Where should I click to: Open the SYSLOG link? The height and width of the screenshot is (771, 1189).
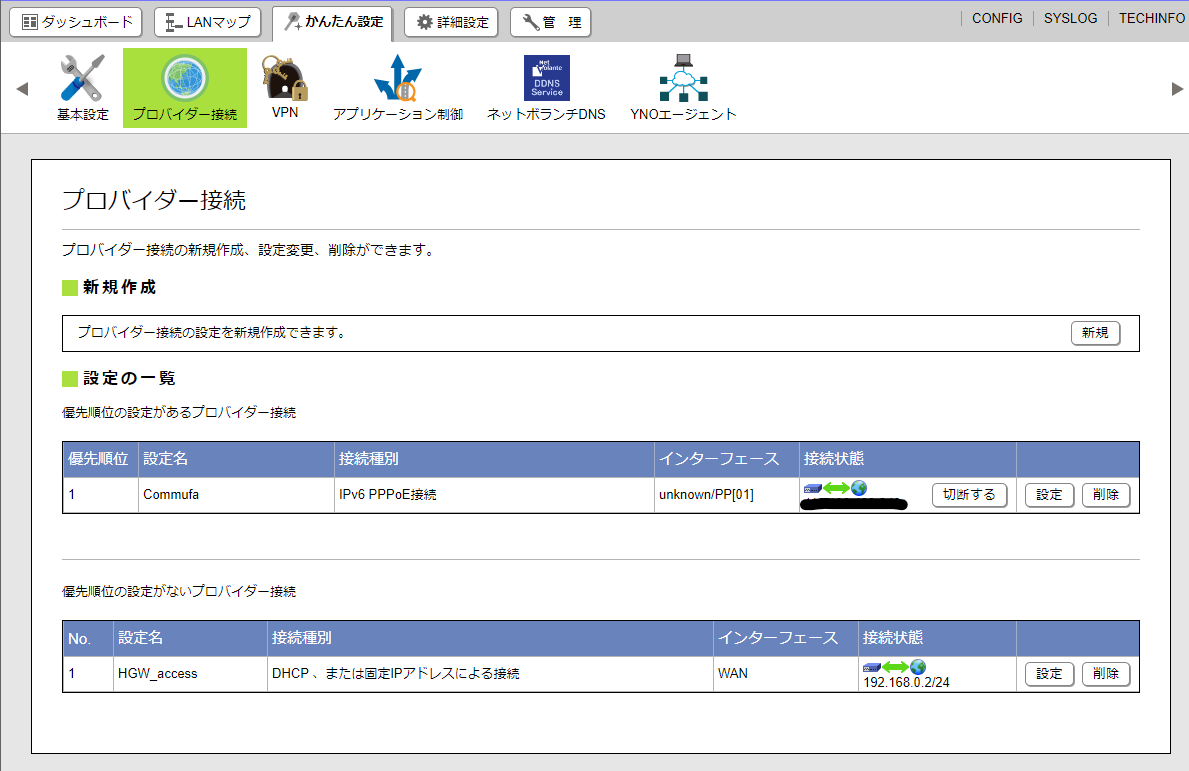pos(1070,18)
